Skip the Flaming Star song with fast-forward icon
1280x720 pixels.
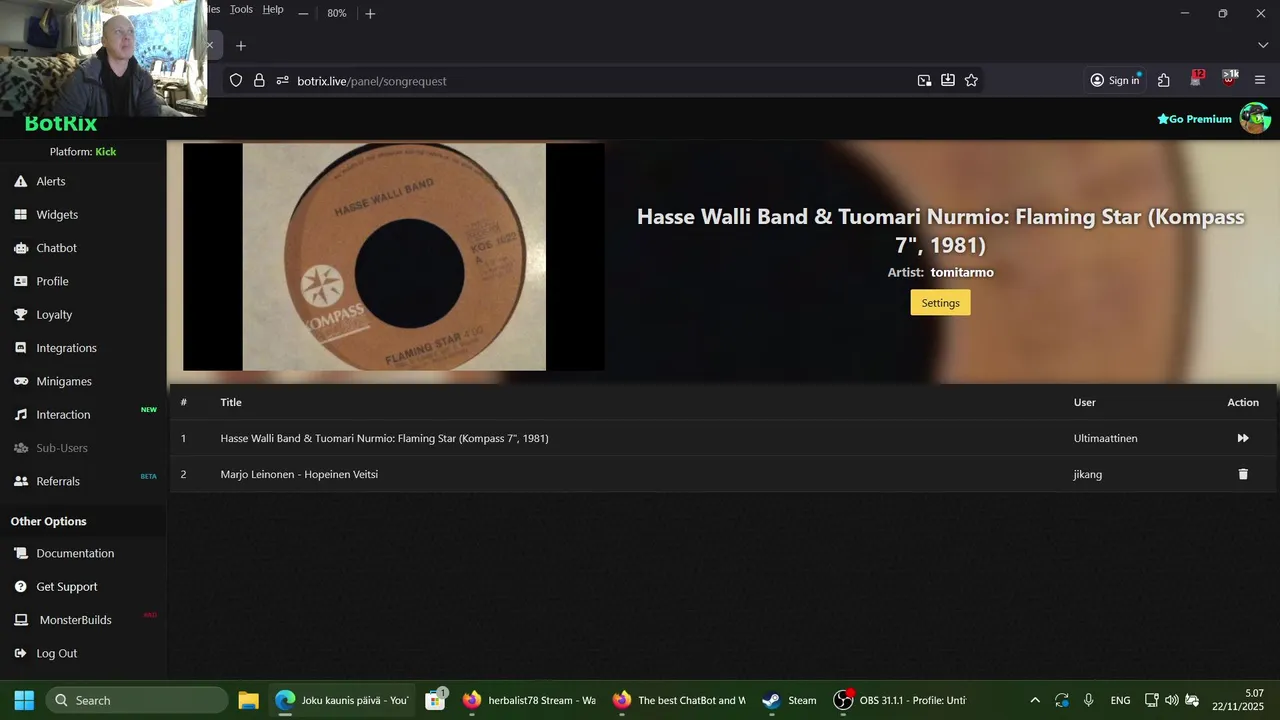(x=1243, y=438)
